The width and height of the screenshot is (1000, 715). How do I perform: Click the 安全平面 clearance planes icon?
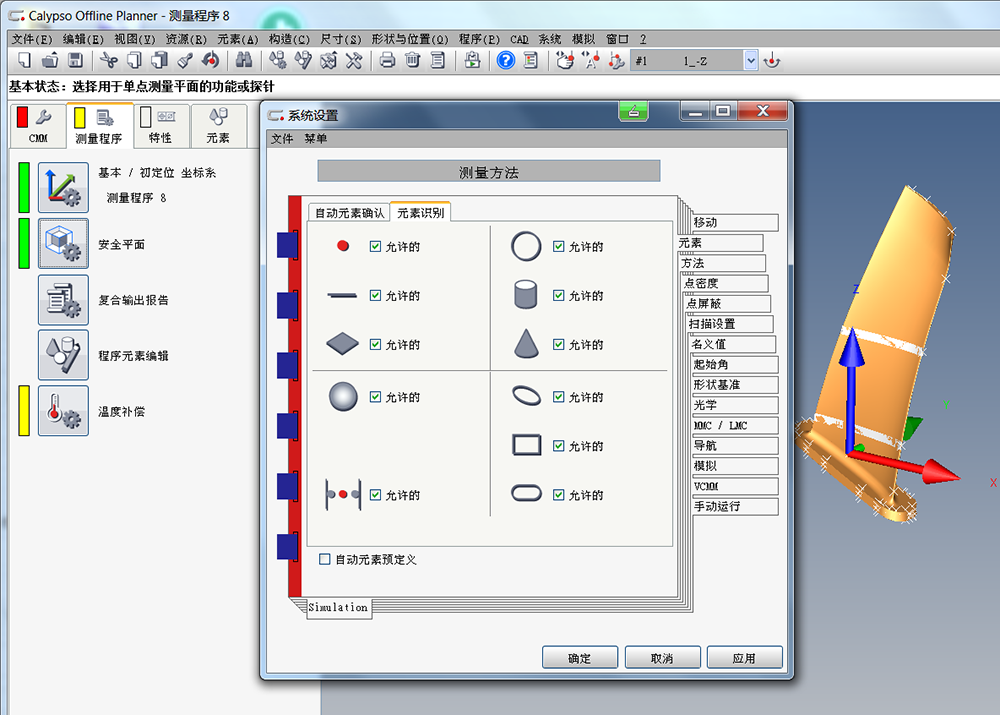(x=63, y=244)
